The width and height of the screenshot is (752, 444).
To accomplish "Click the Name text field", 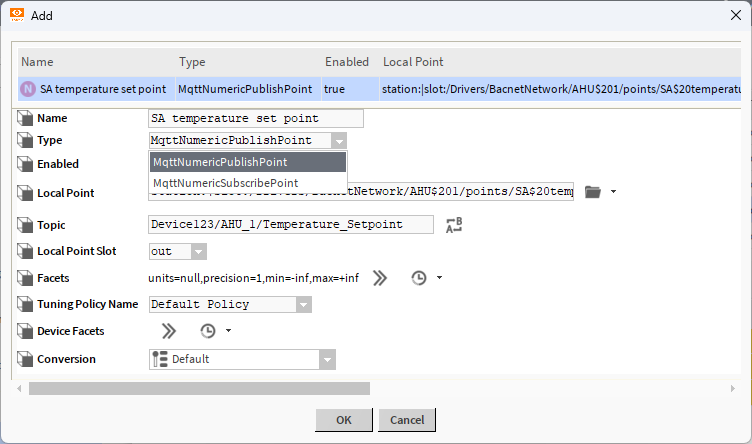I will click(255, 118).
